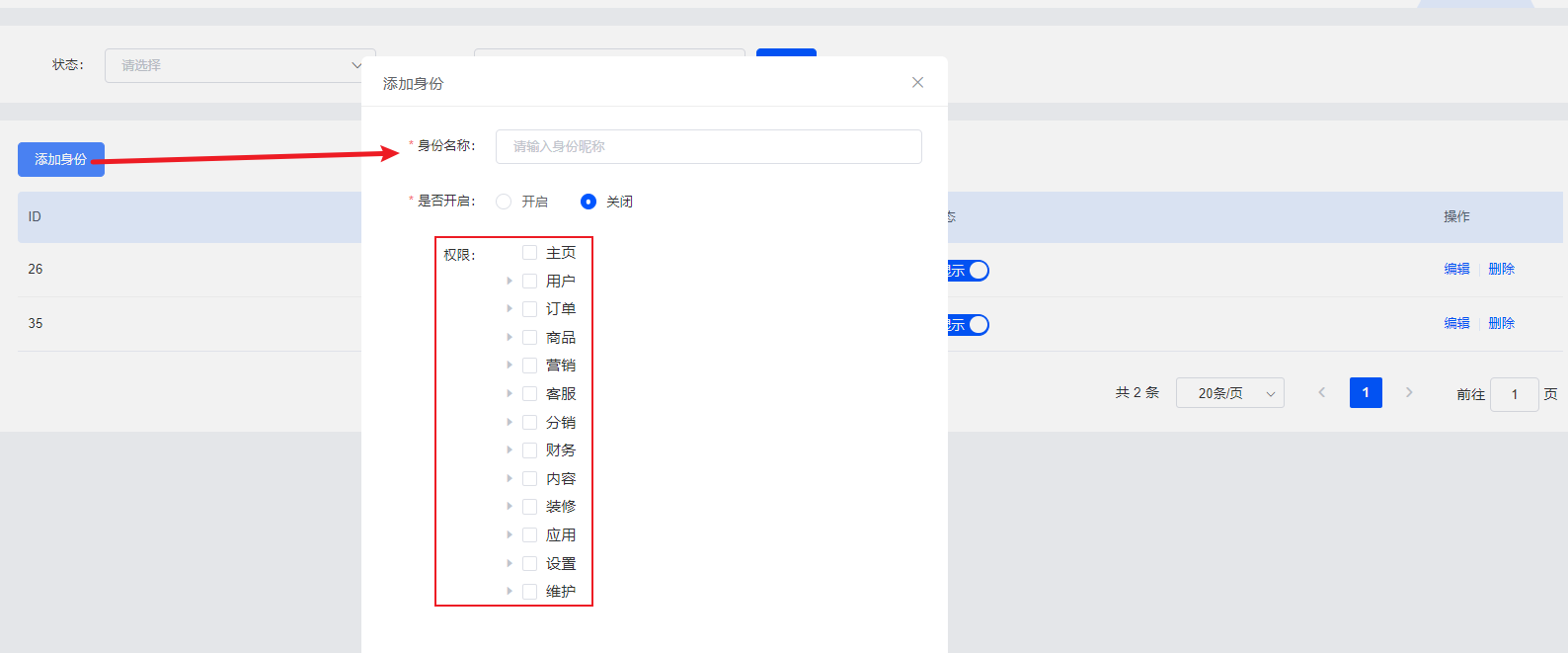Screen dimensions: 1568x653
Task: Open the 状态 select dropdown
Action: [x=240, y=65]
